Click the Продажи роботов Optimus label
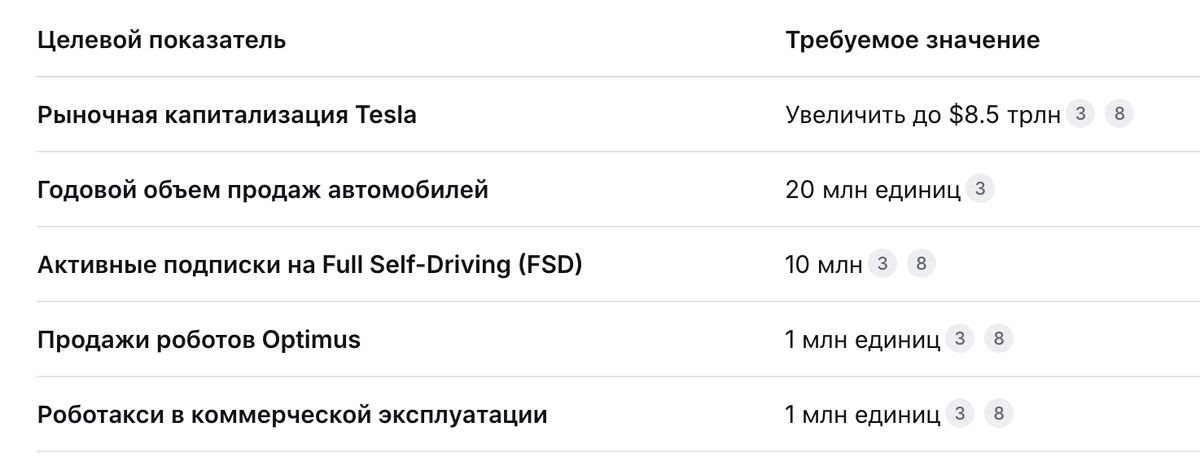The height and width of the screenshot is (471, 1200). (199, 340)
